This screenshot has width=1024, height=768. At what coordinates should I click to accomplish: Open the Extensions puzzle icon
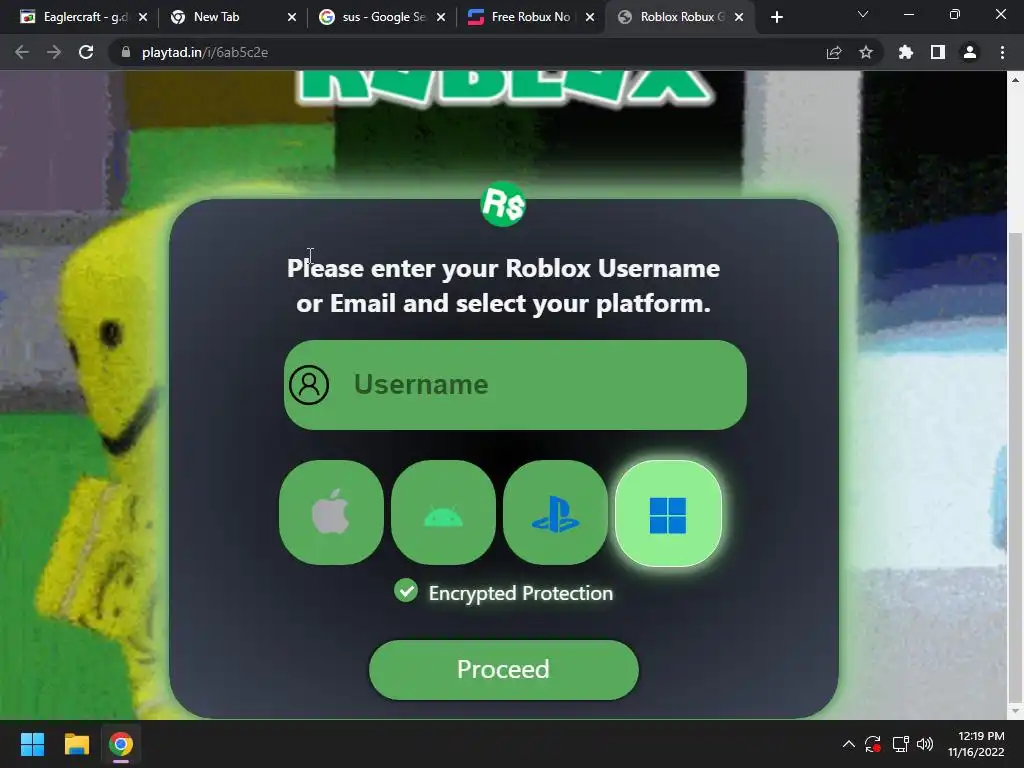point(905,52)
